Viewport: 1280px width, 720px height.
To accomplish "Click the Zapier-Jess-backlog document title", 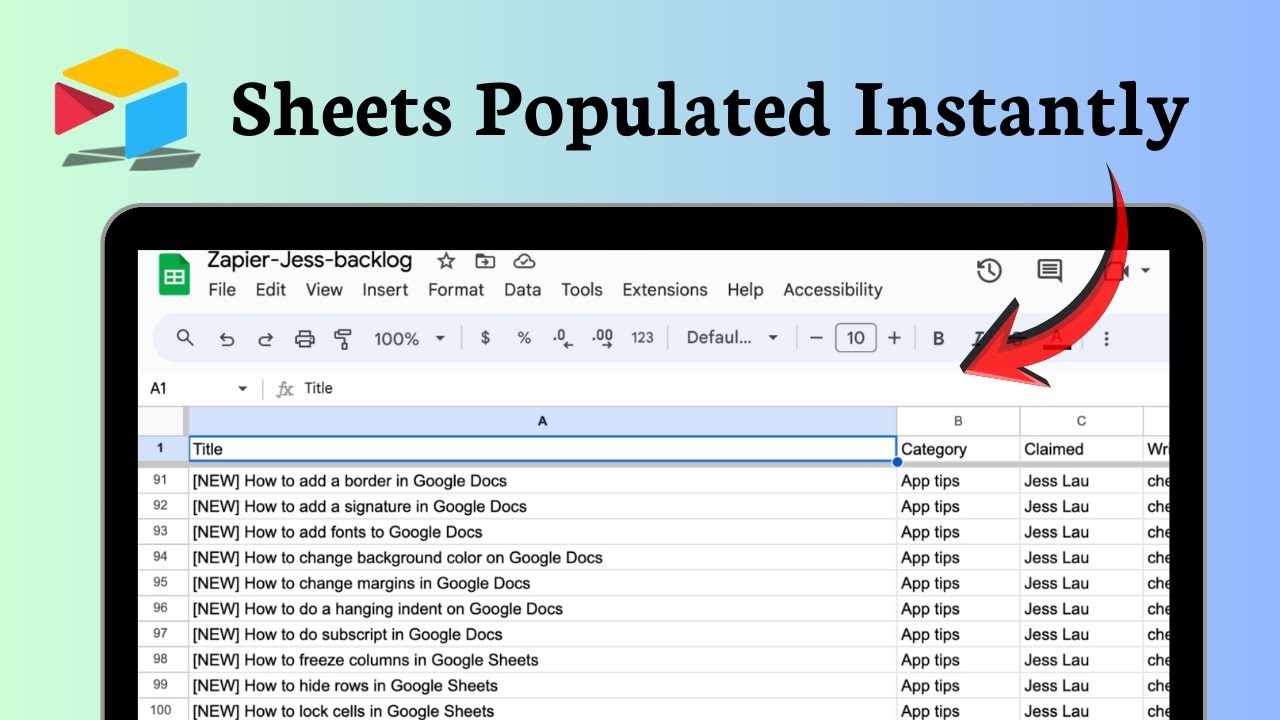I will pyautogui.click(x=309, y=260).
